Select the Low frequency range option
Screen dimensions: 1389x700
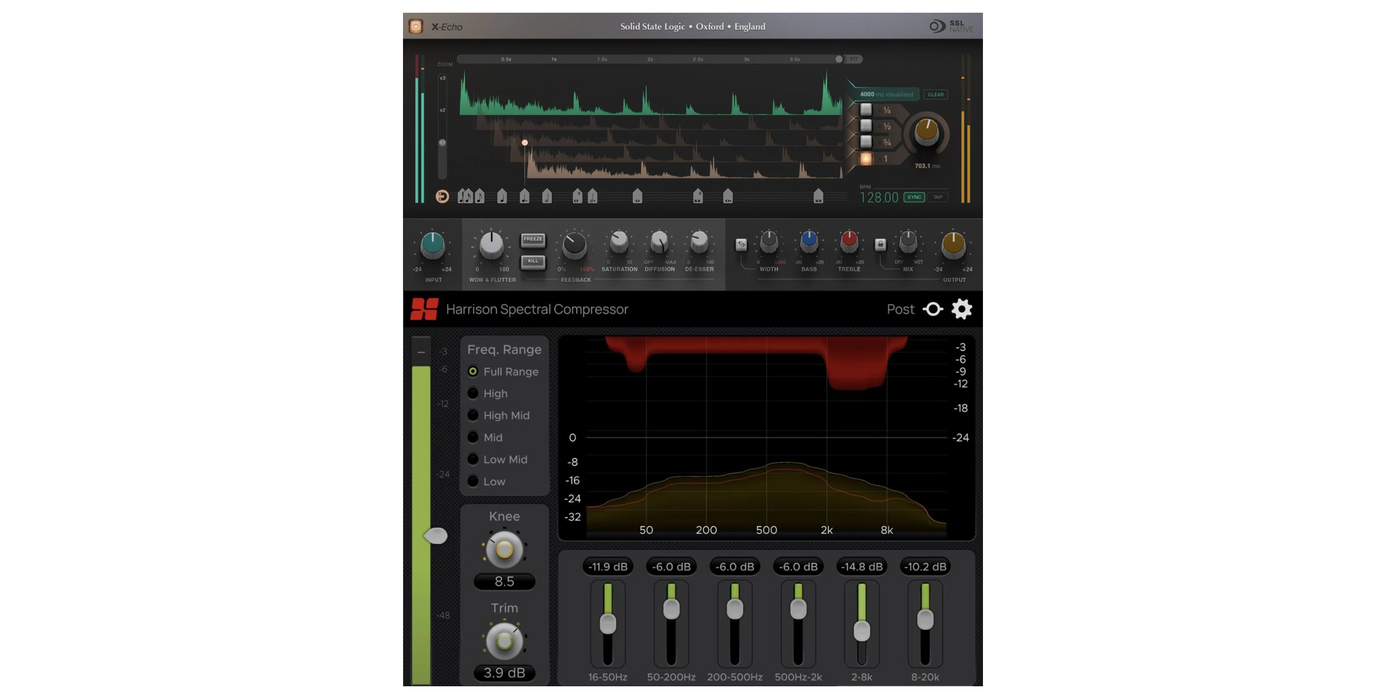point(473,481)
